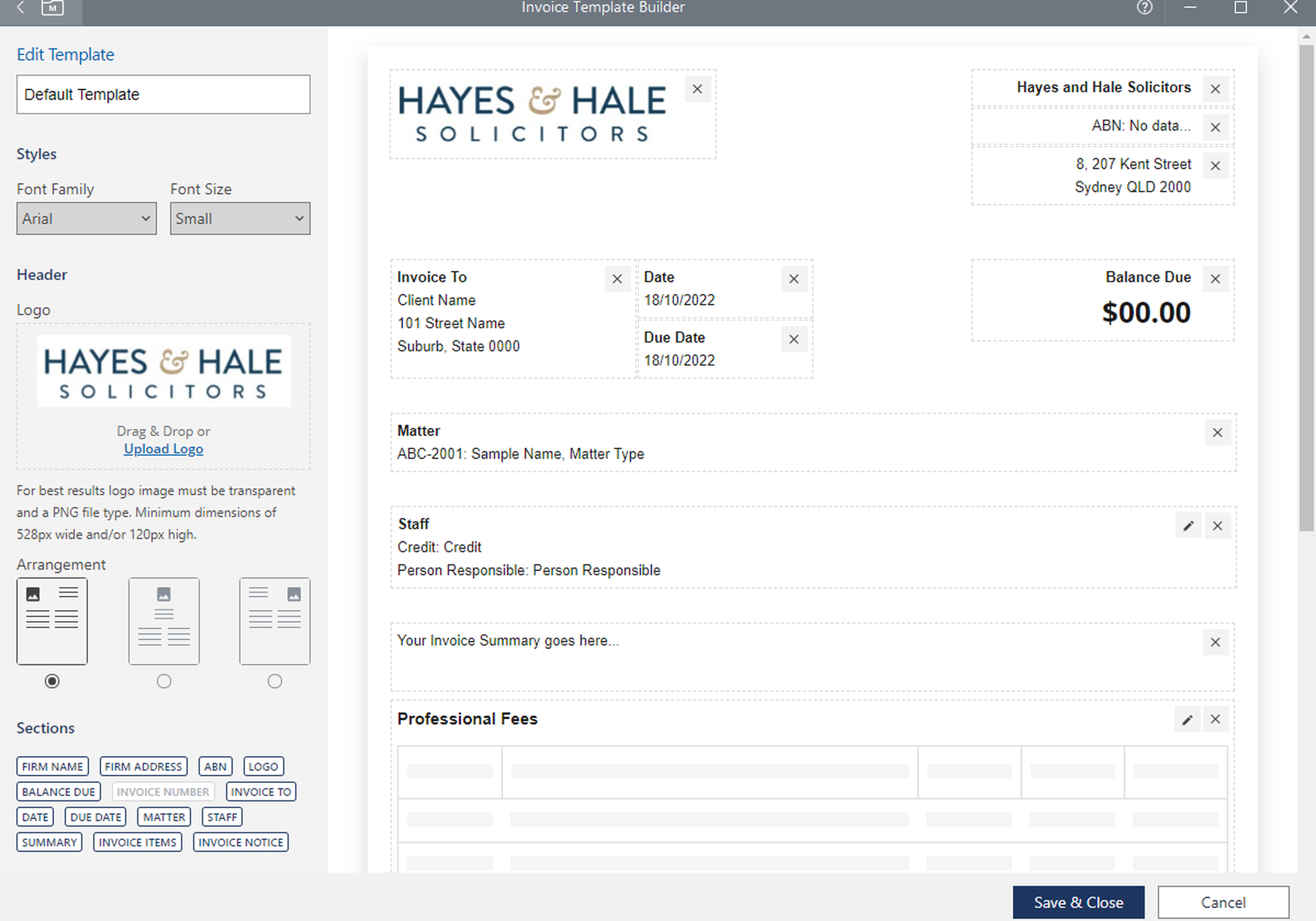The height and width of the screenshot is (921, 1316).
Task: Add the STAFF section tag
Action: 222,817
